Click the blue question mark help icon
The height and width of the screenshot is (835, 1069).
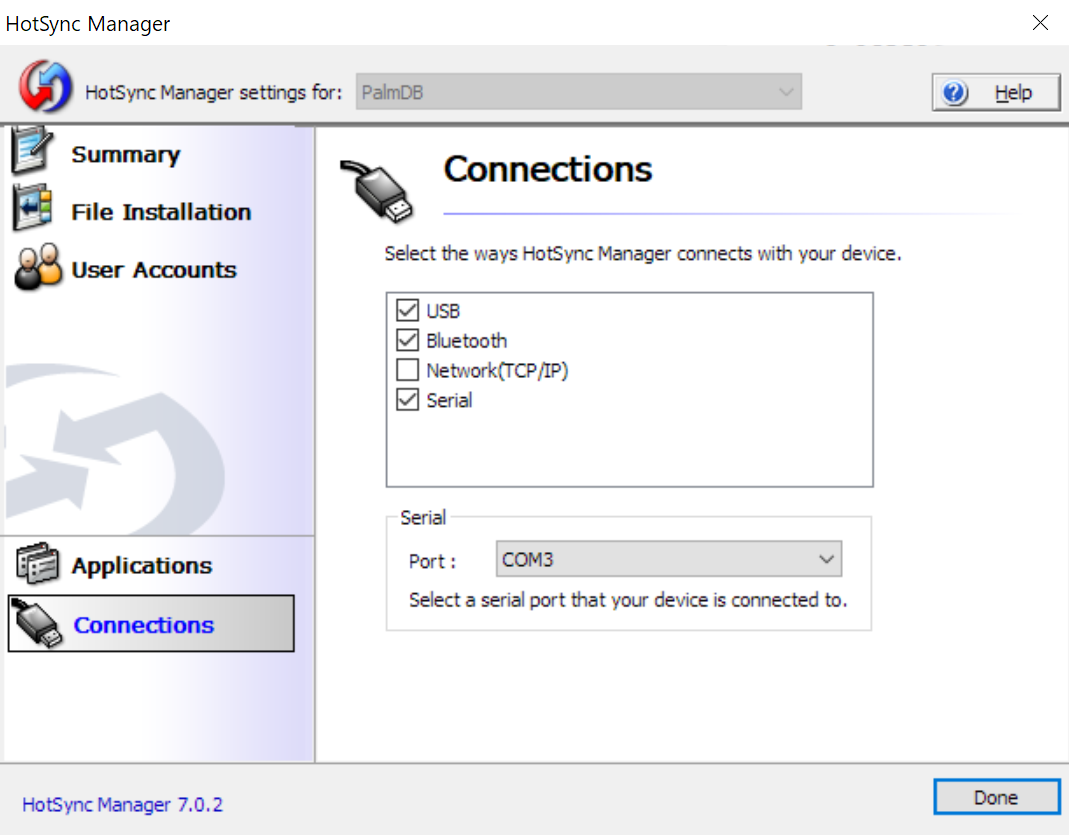point(954,91)
